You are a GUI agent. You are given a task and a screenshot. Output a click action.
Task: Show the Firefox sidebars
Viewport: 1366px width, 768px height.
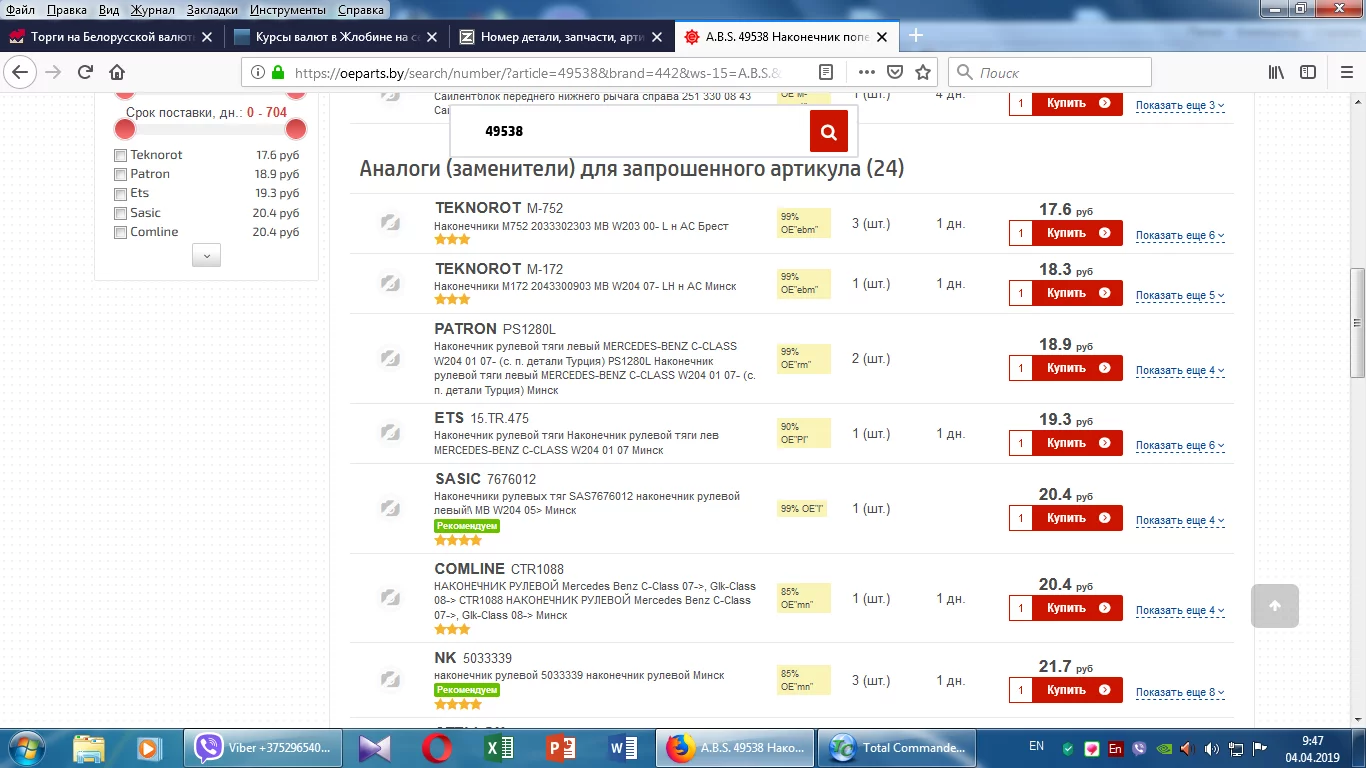pyautogui.click(x=1308, y=72)
